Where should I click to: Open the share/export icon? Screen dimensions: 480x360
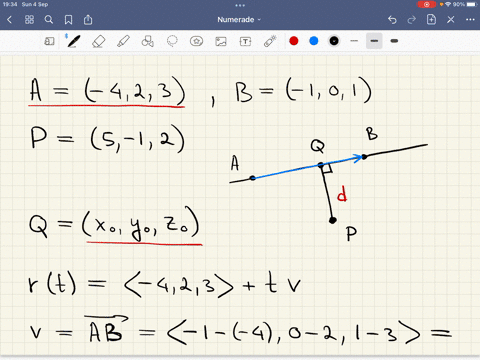tap(88, 20)
